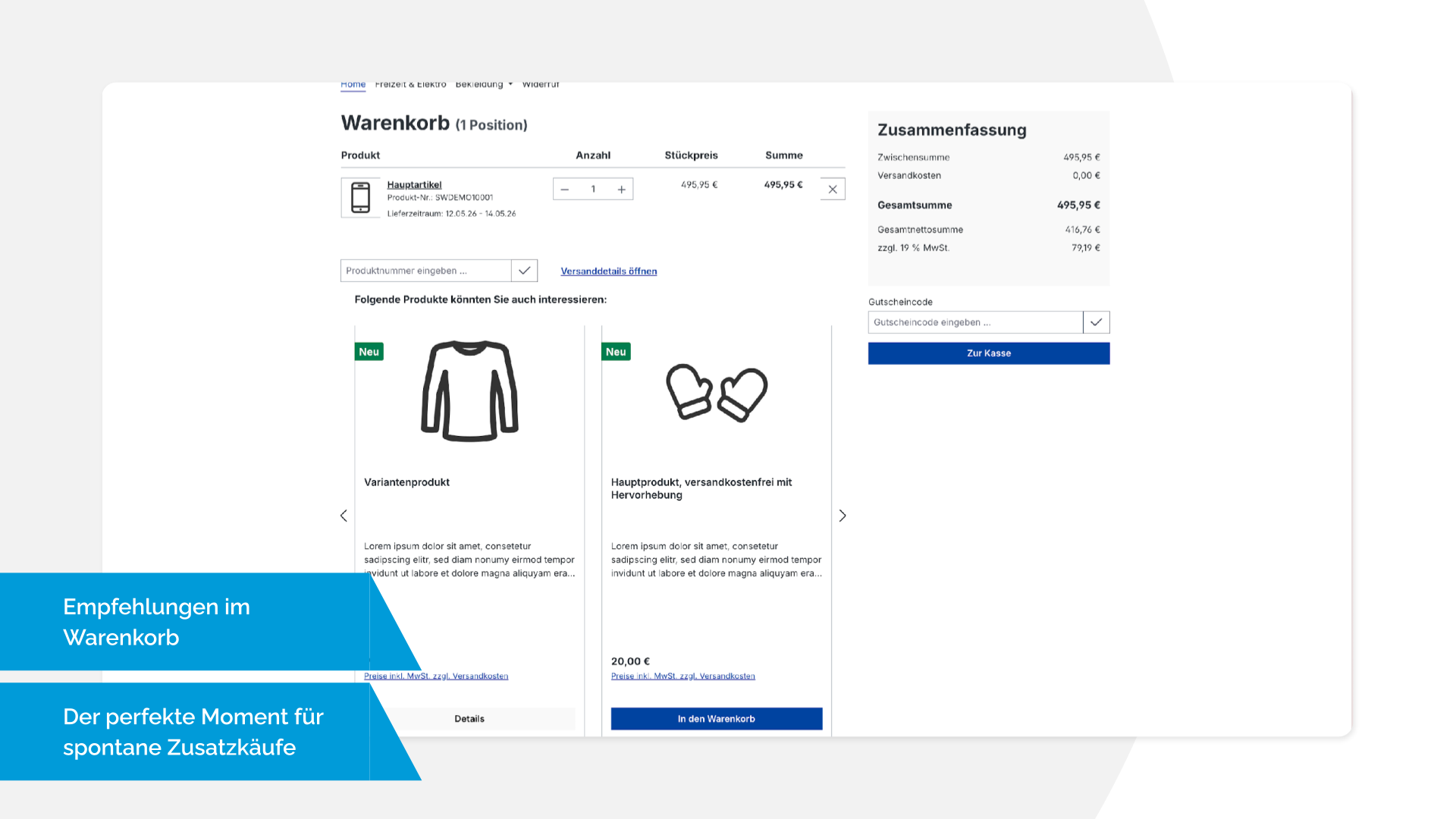Screen dimensions: 1456x819
Task: Click the Stückpreis column header
Action: click(x=691, y=155)
